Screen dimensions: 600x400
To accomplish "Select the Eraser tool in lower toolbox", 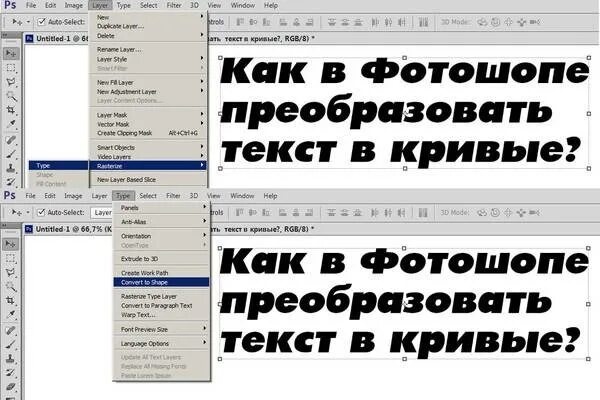I will (11, 387).
